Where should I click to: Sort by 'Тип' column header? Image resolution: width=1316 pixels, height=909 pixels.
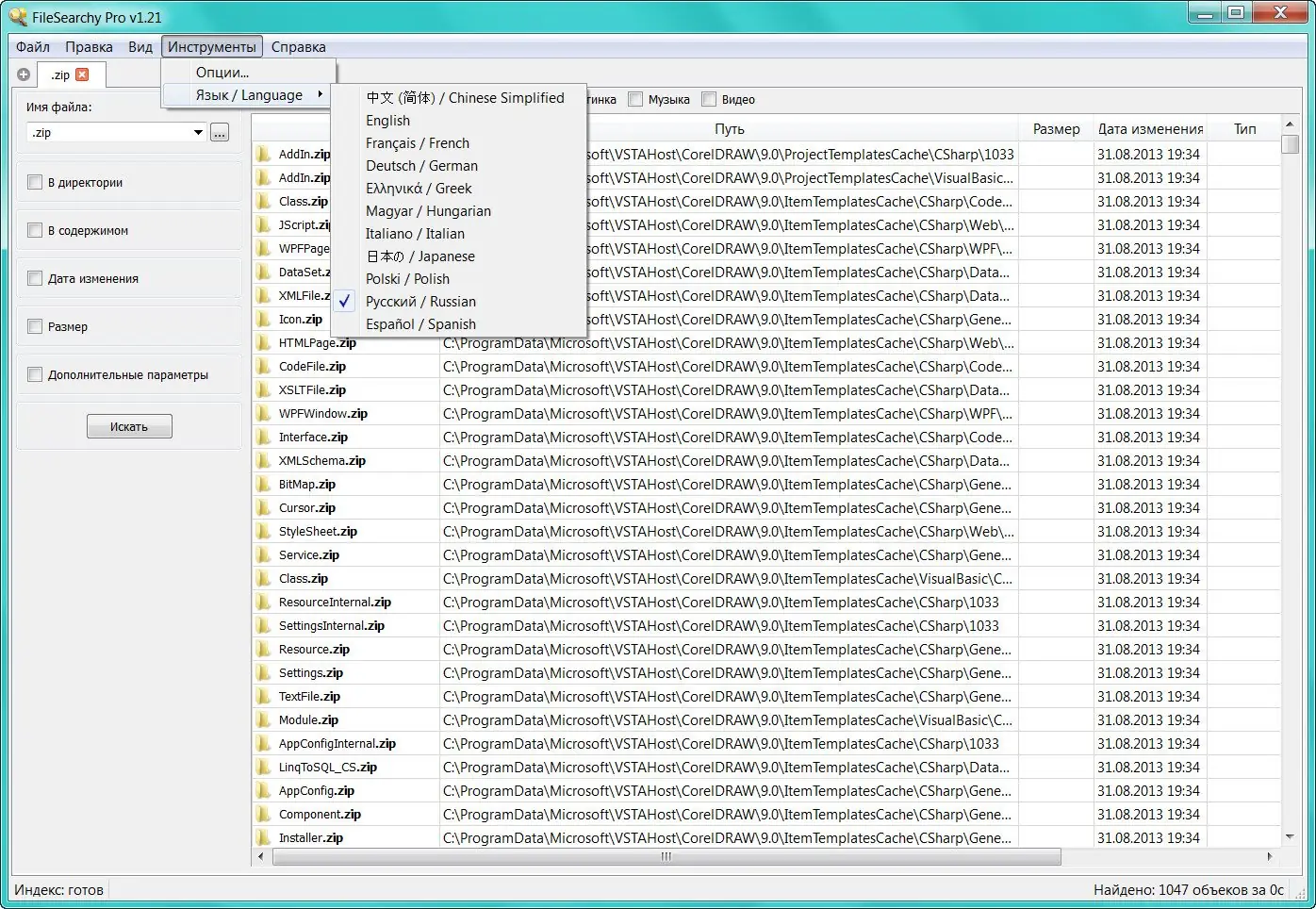pos(1244,129)
